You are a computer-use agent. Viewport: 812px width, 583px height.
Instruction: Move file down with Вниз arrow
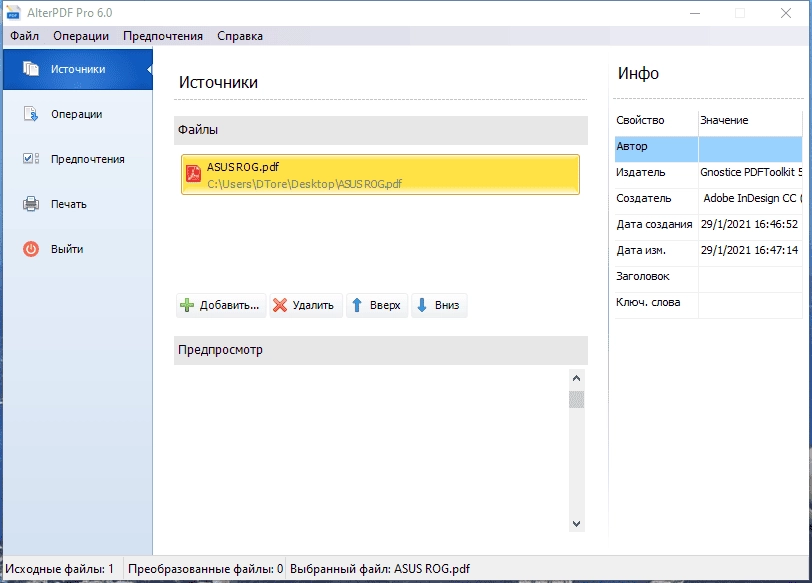point(439,305)
